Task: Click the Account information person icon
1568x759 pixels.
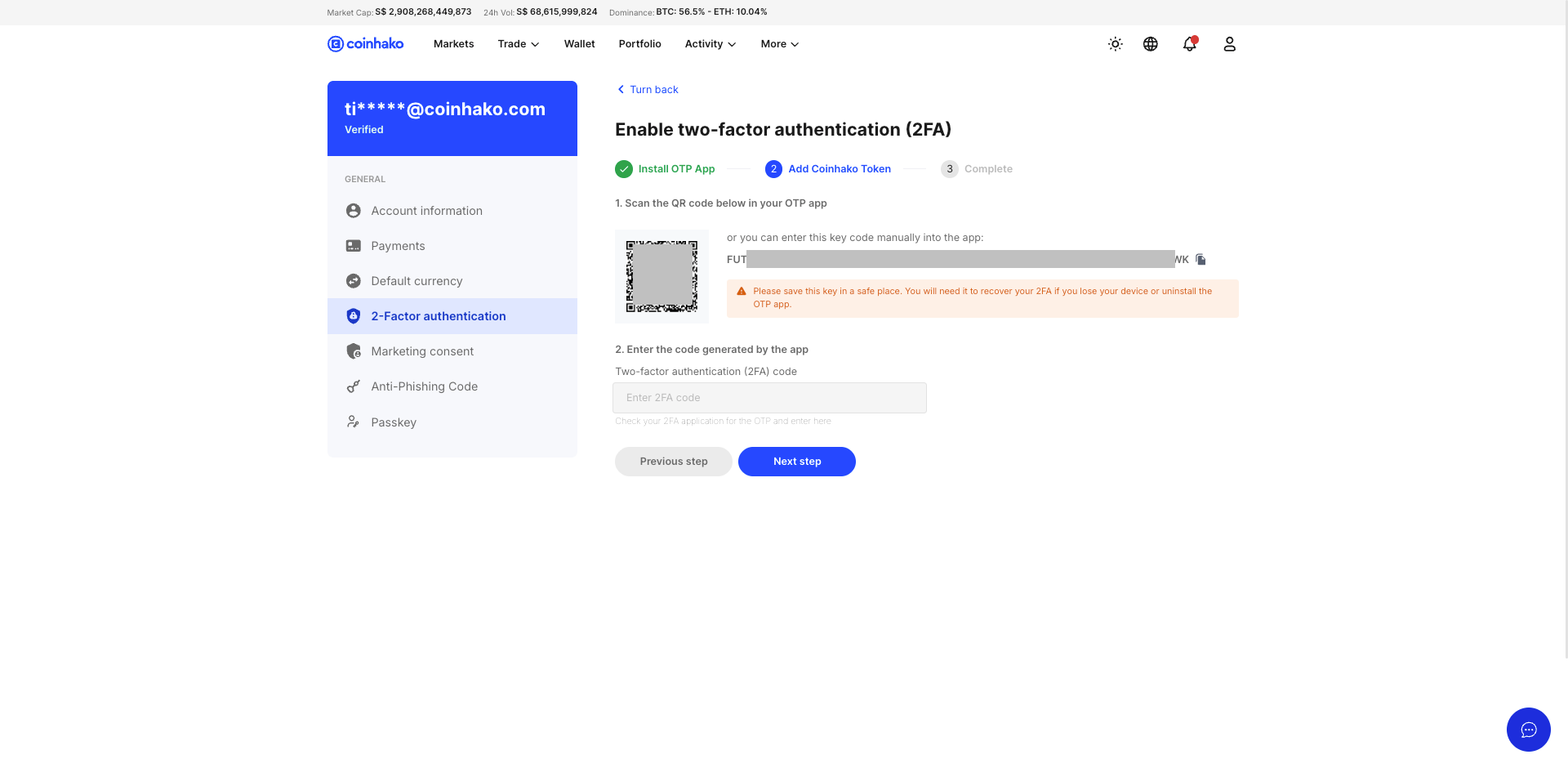Action: point(354,211)
